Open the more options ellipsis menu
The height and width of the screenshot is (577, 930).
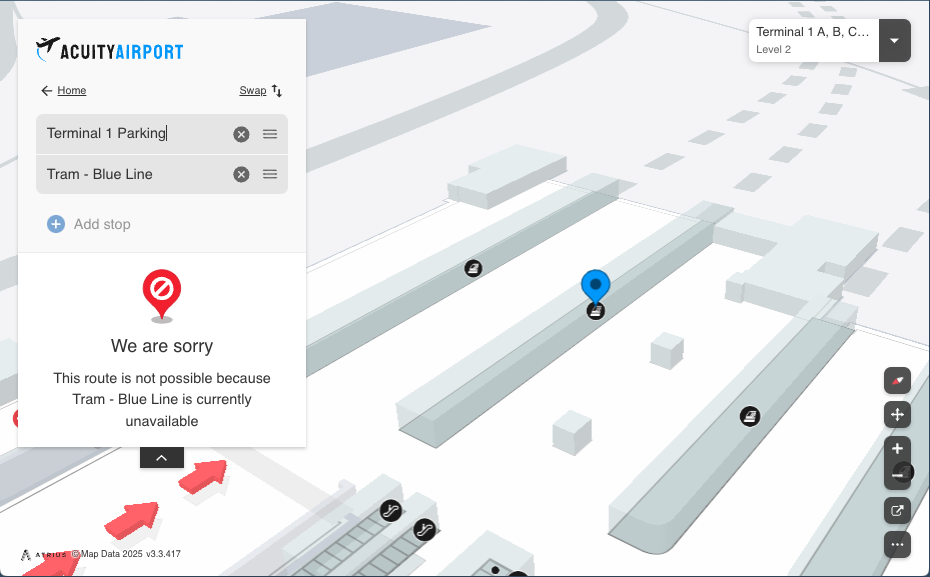point(897,544)
